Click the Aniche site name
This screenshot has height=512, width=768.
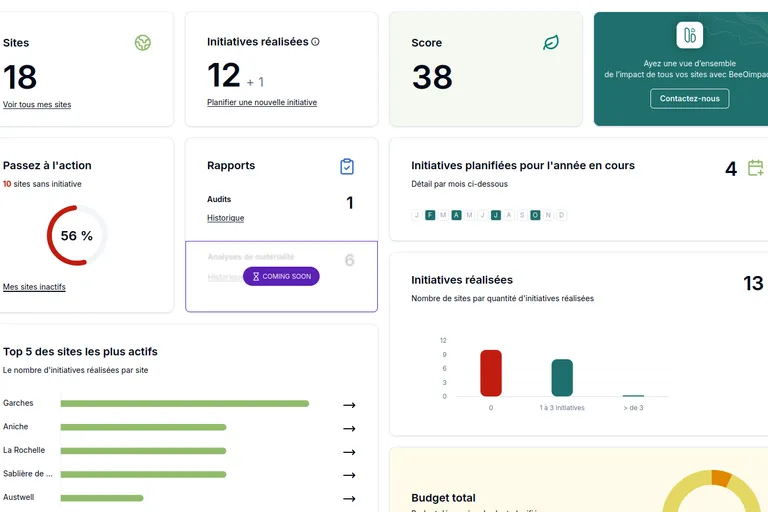tap(16, 426)
